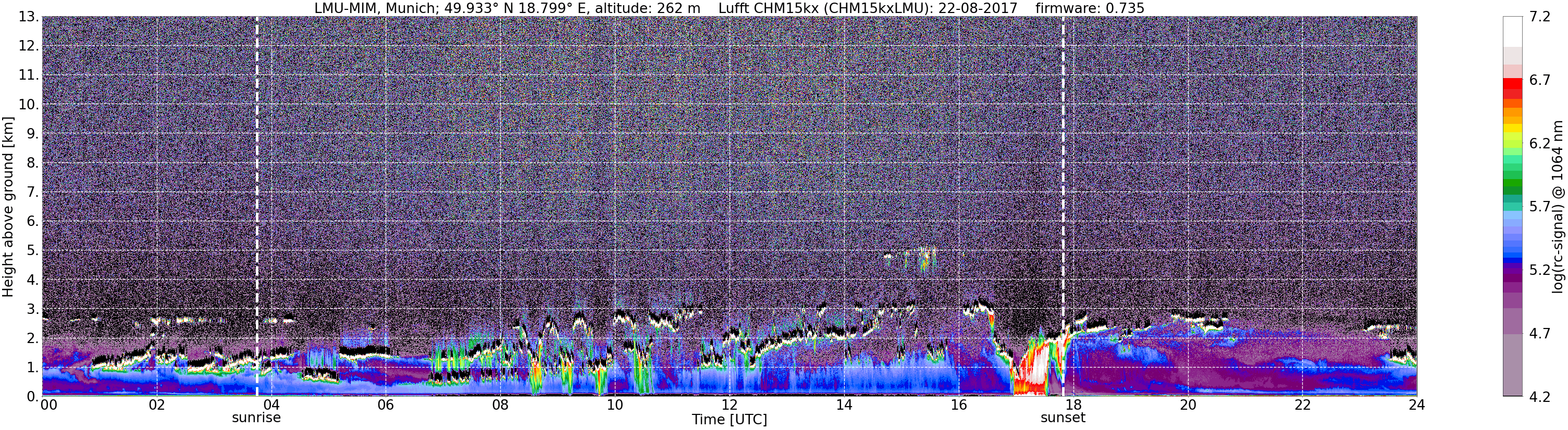
Task: Click the time tick label 22
Action: click(1302, 405)
